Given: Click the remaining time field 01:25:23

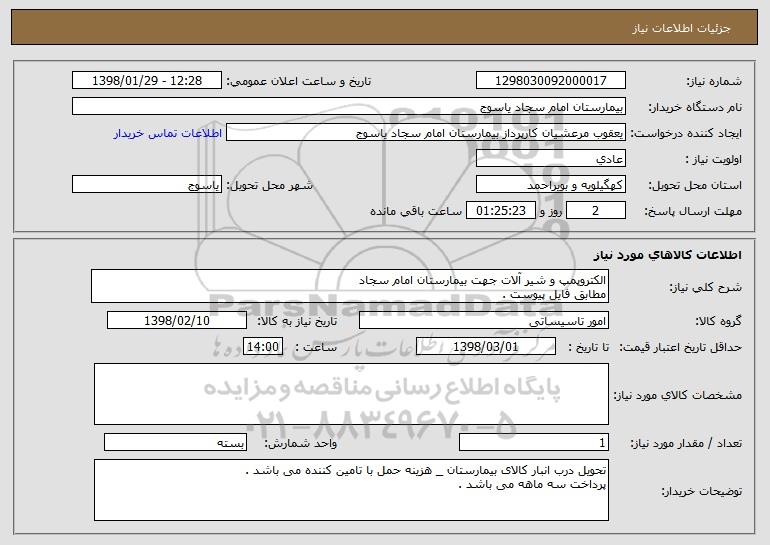Looking at the screenshot, I should pyautogui.click(x=500, y=211).
